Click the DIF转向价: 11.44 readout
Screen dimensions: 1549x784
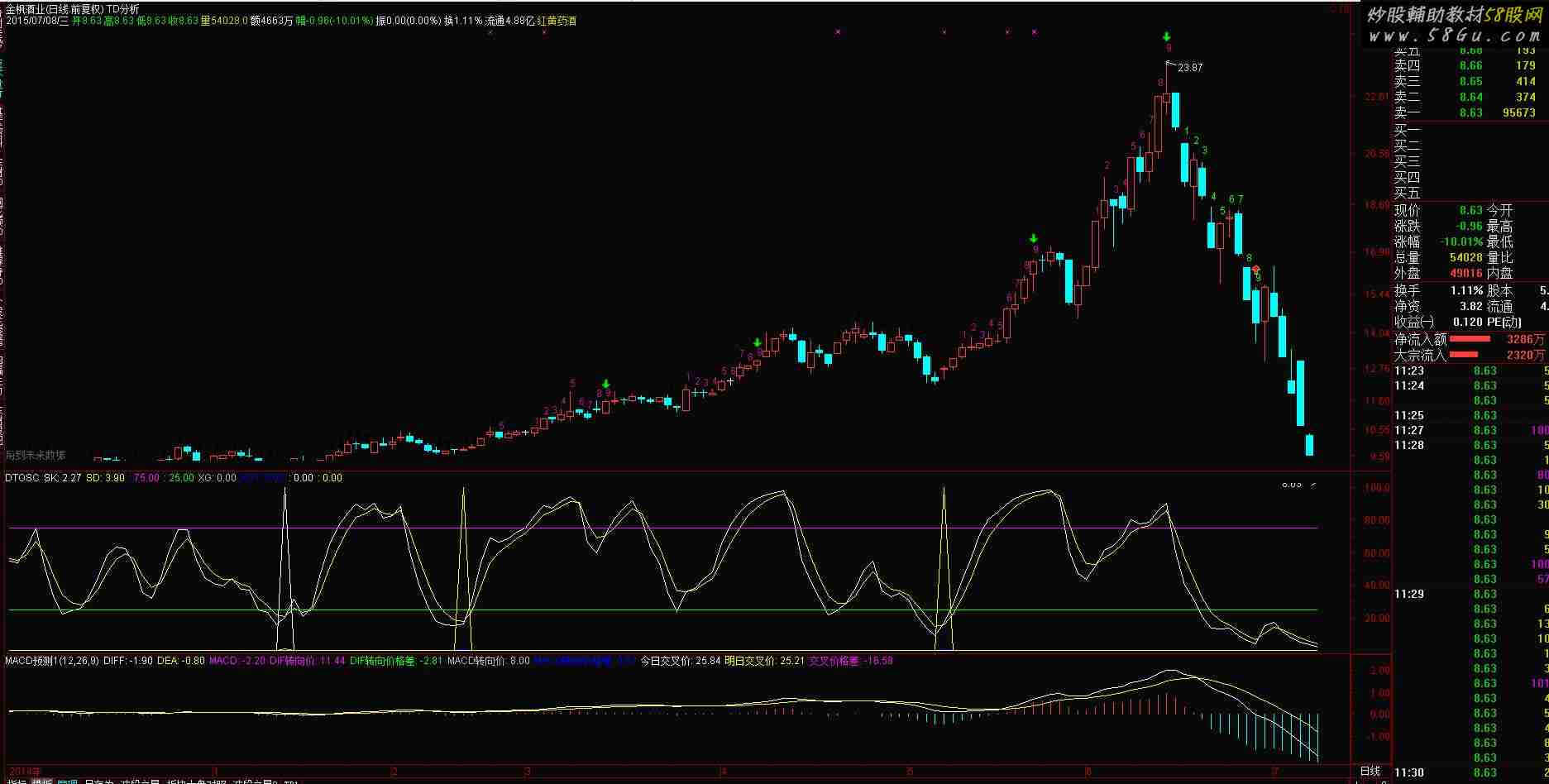coord(307,661)
